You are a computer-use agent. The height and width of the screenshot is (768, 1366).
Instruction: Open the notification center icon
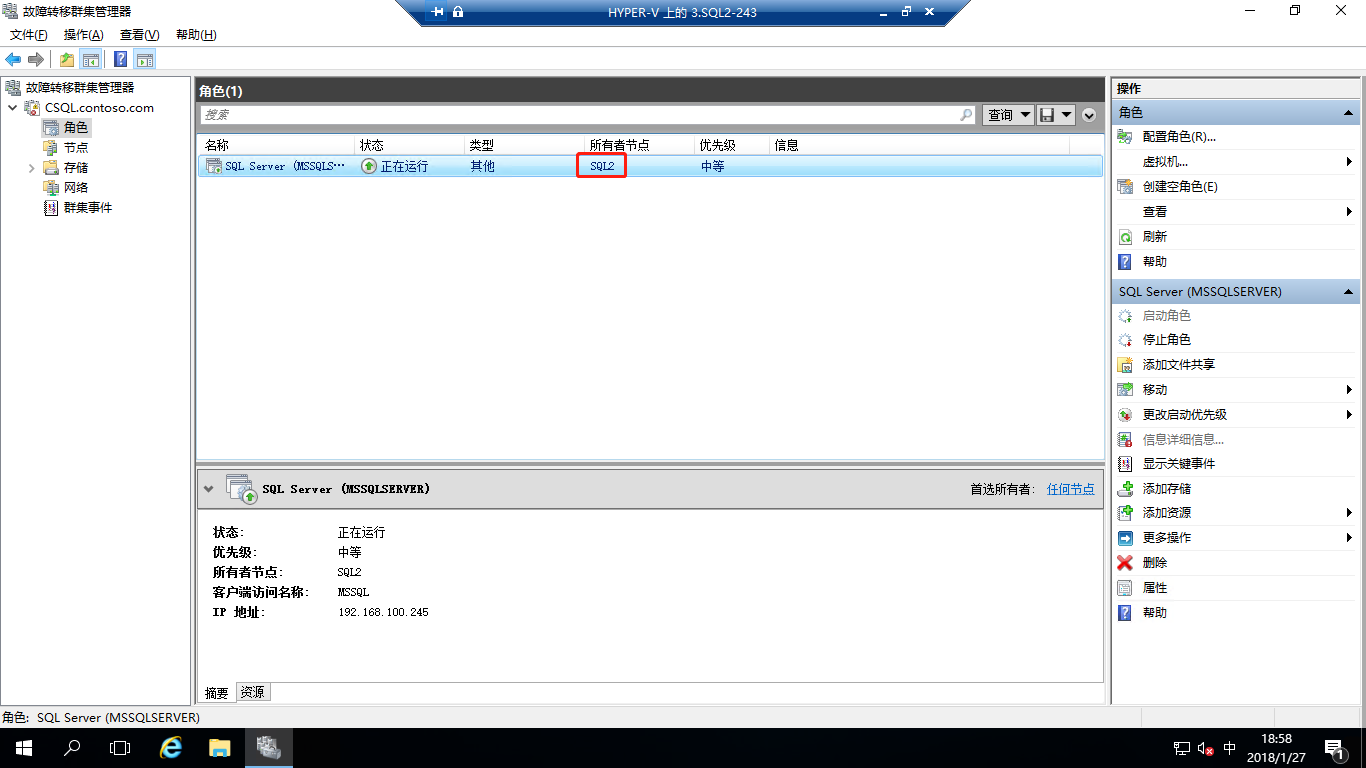click(x=1334, y=748)
